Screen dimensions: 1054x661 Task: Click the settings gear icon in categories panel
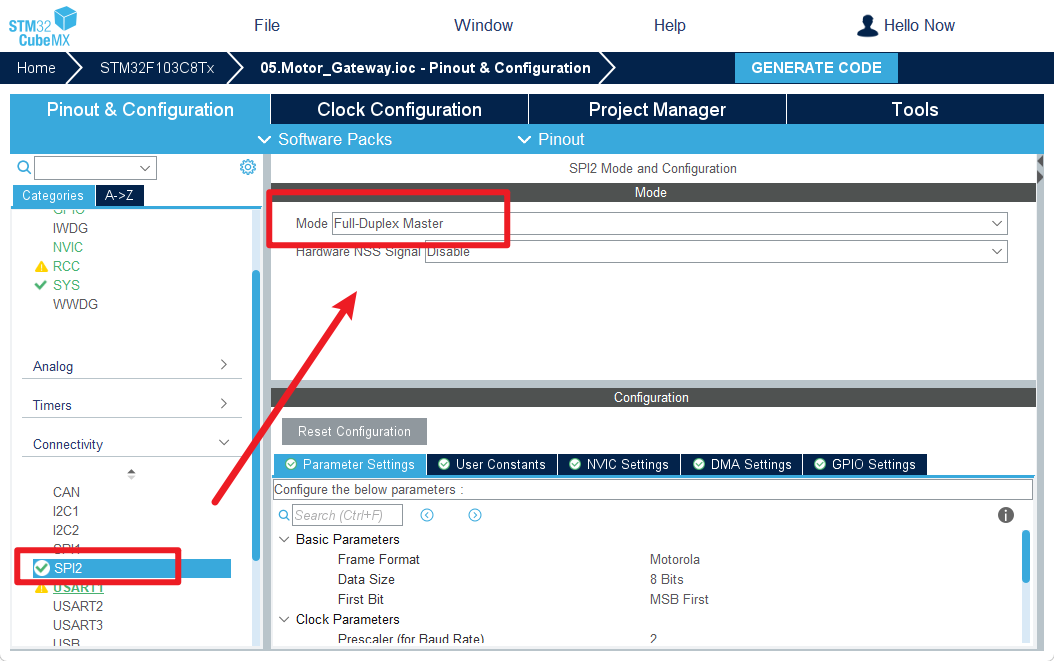tap(248, 167)
